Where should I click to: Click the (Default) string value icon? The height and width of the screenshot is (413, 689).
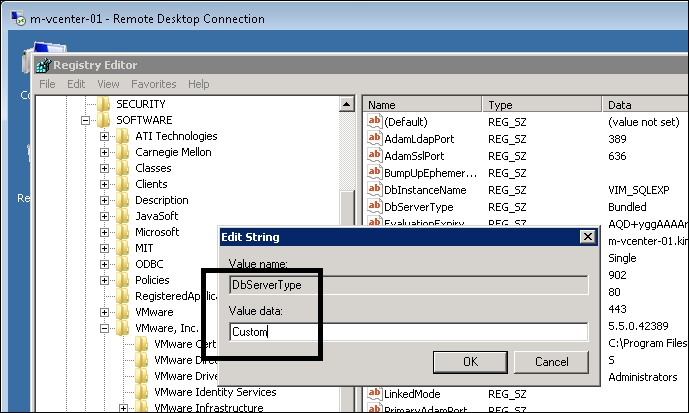click(374, 121)
